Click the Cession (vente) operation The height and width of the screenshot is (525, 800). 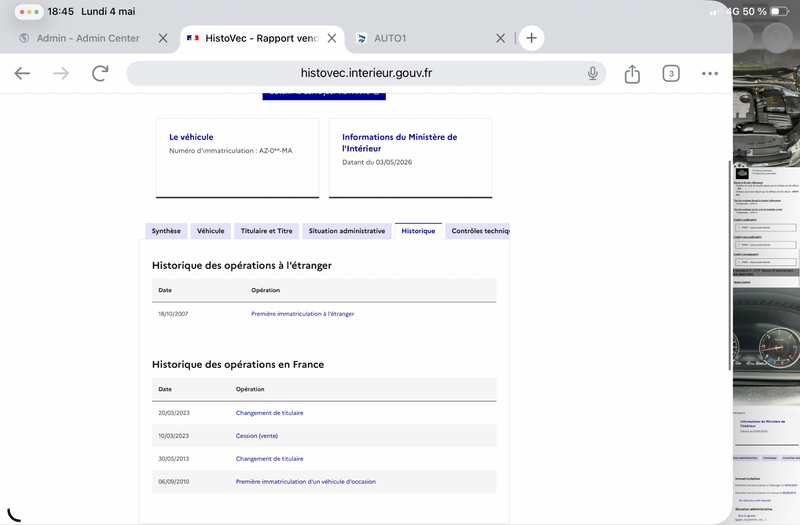[257, 436]
